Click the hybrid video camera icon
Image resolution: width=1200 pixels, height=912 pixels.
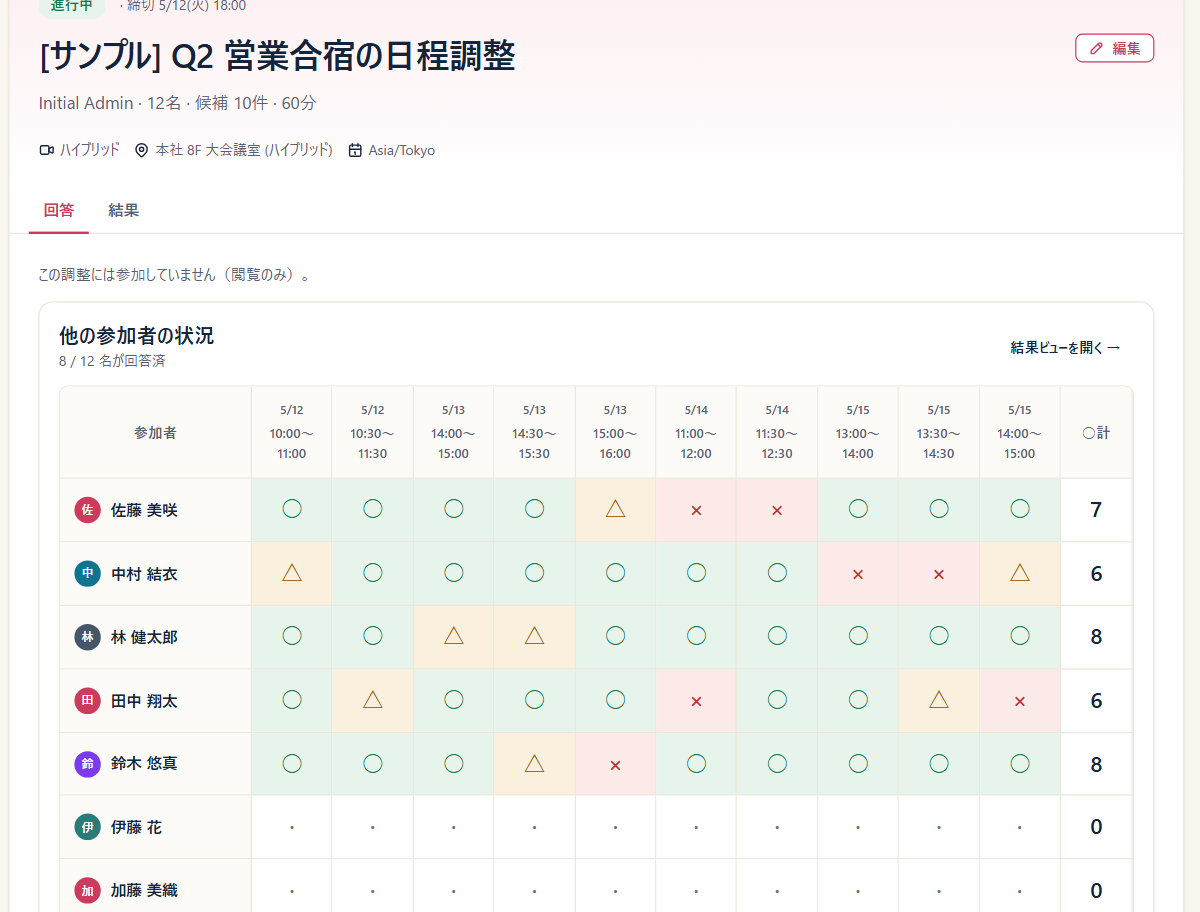tap(46, 150)
